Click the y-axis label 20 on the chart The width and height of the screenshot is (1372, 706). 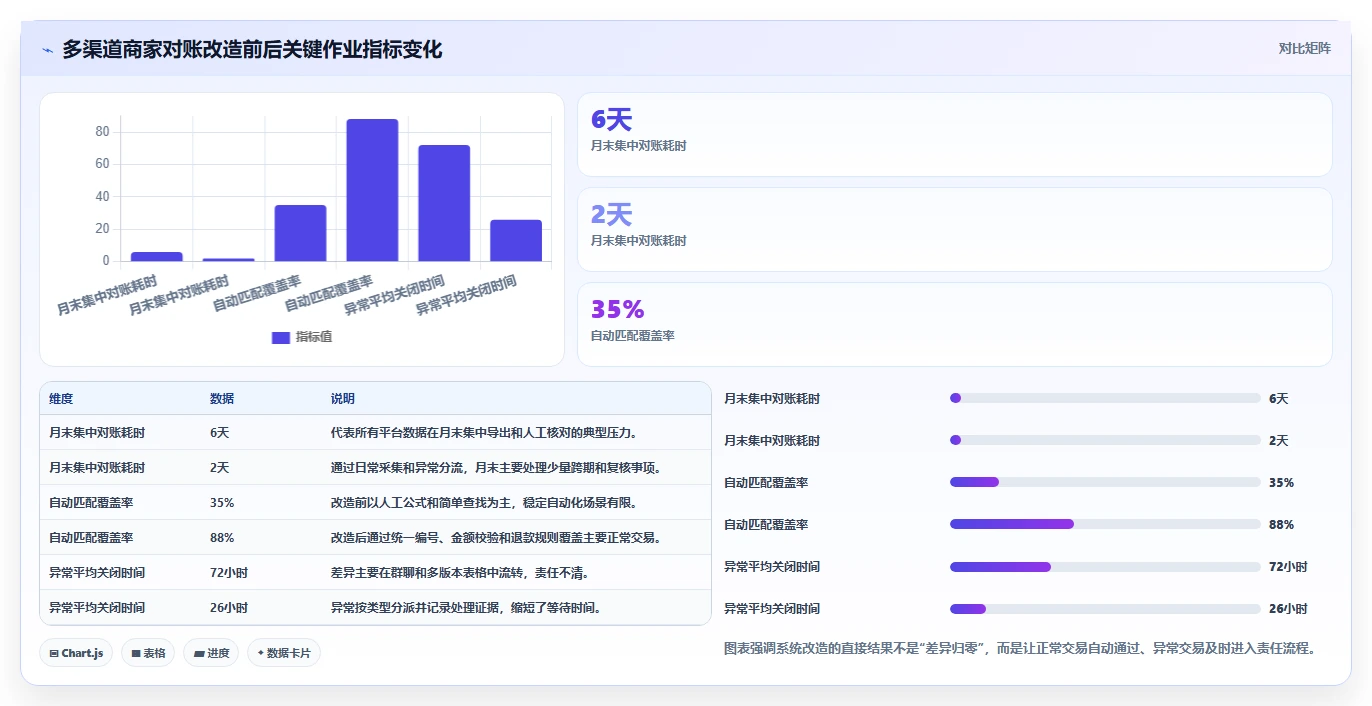click(102, 229)
